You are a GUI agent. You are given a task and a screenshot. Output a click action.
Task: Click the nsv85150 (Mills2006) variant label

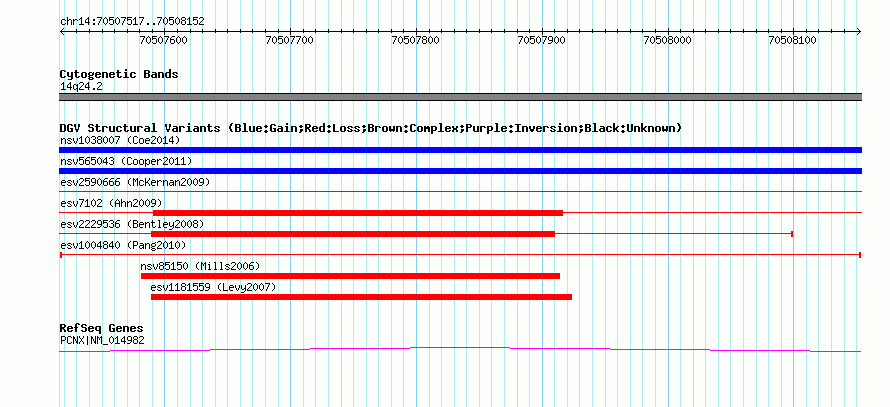coord(200,266)
